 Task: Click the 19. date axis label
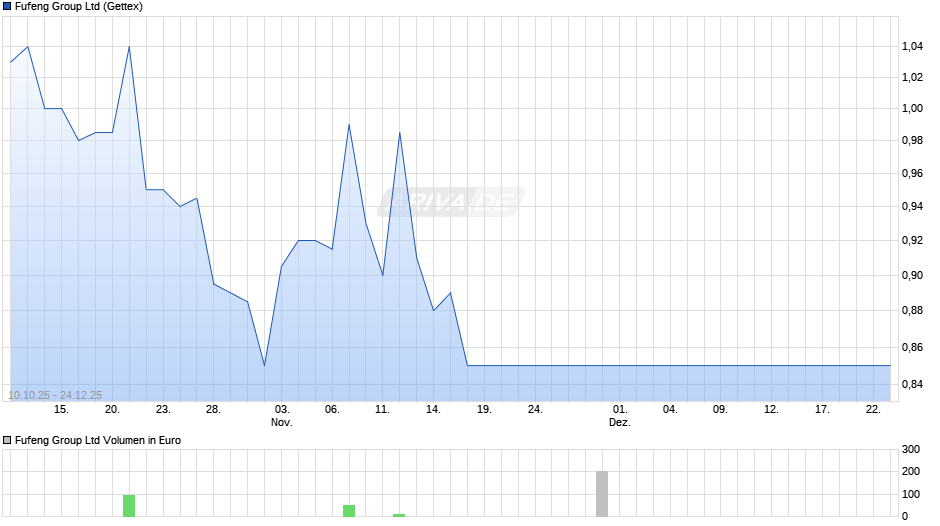pyautogui.click(x=484, y=410)
